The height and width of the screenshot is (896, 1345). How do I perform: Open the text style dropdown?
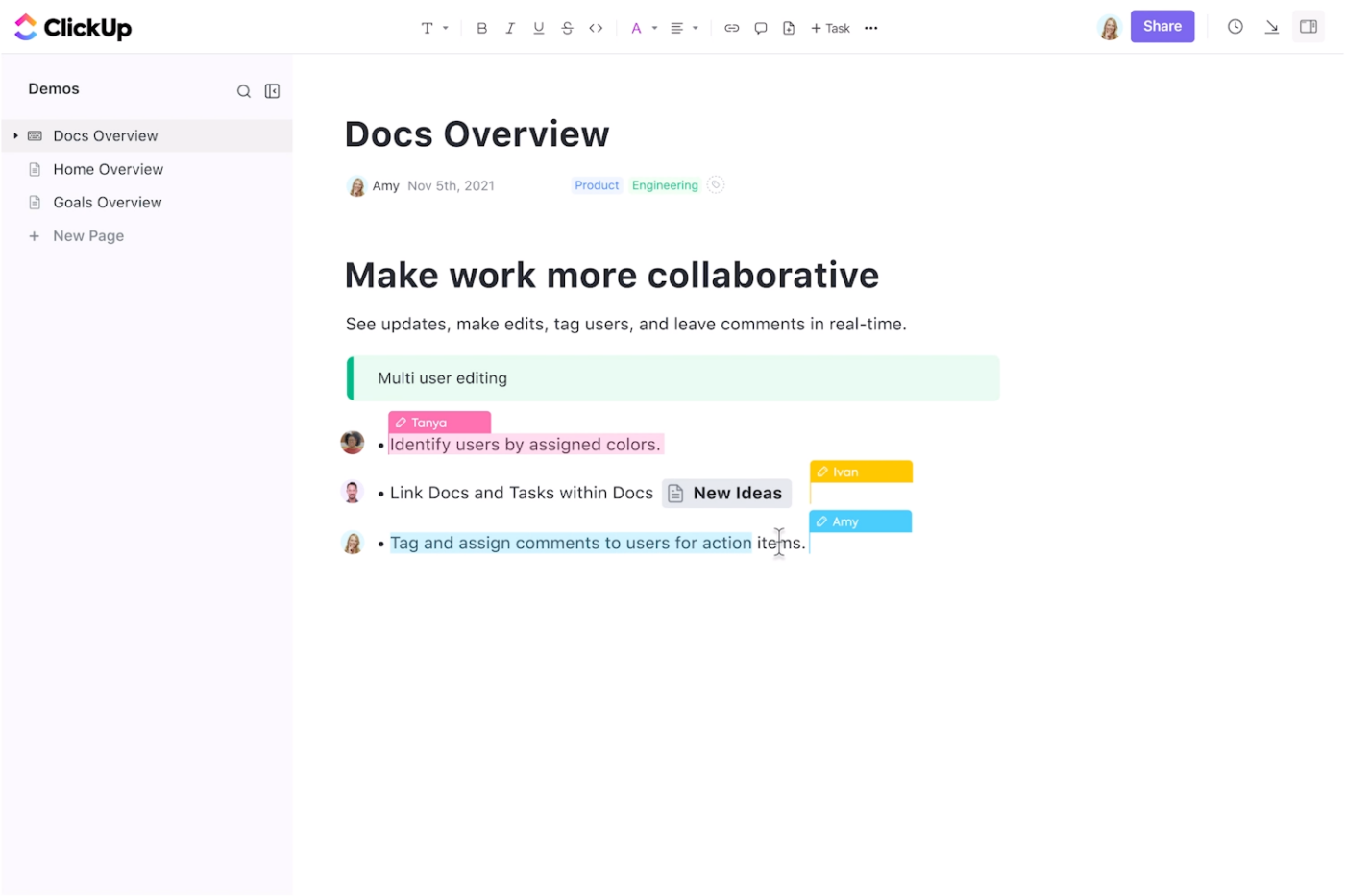click(433, 28)
